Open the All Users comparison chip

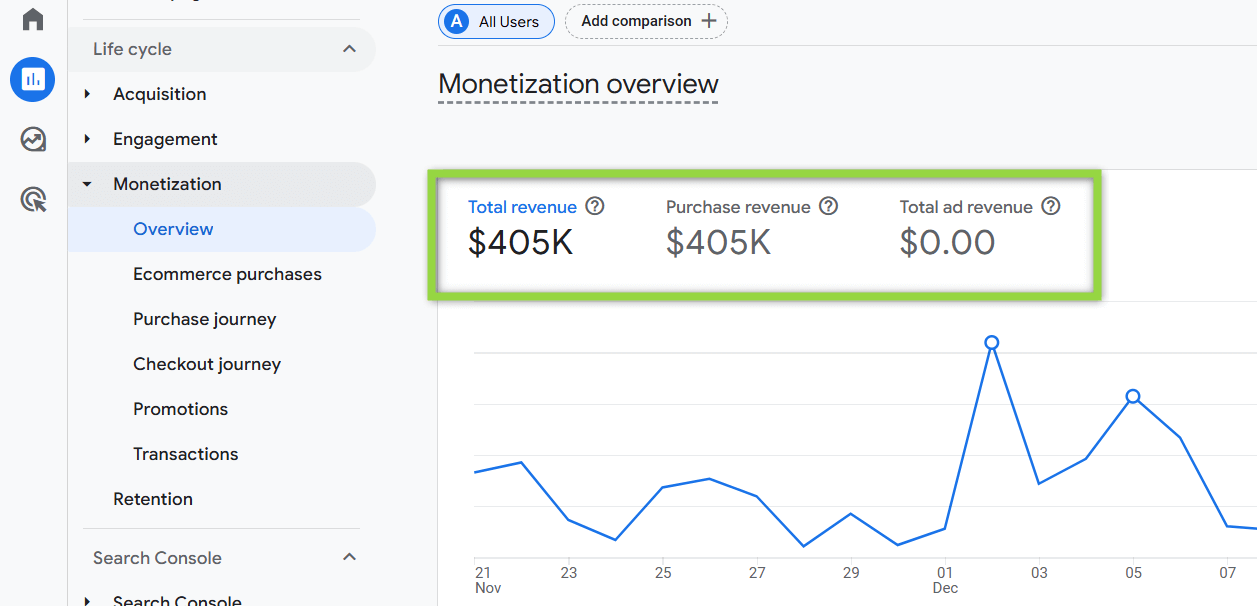tap(496, 21)
